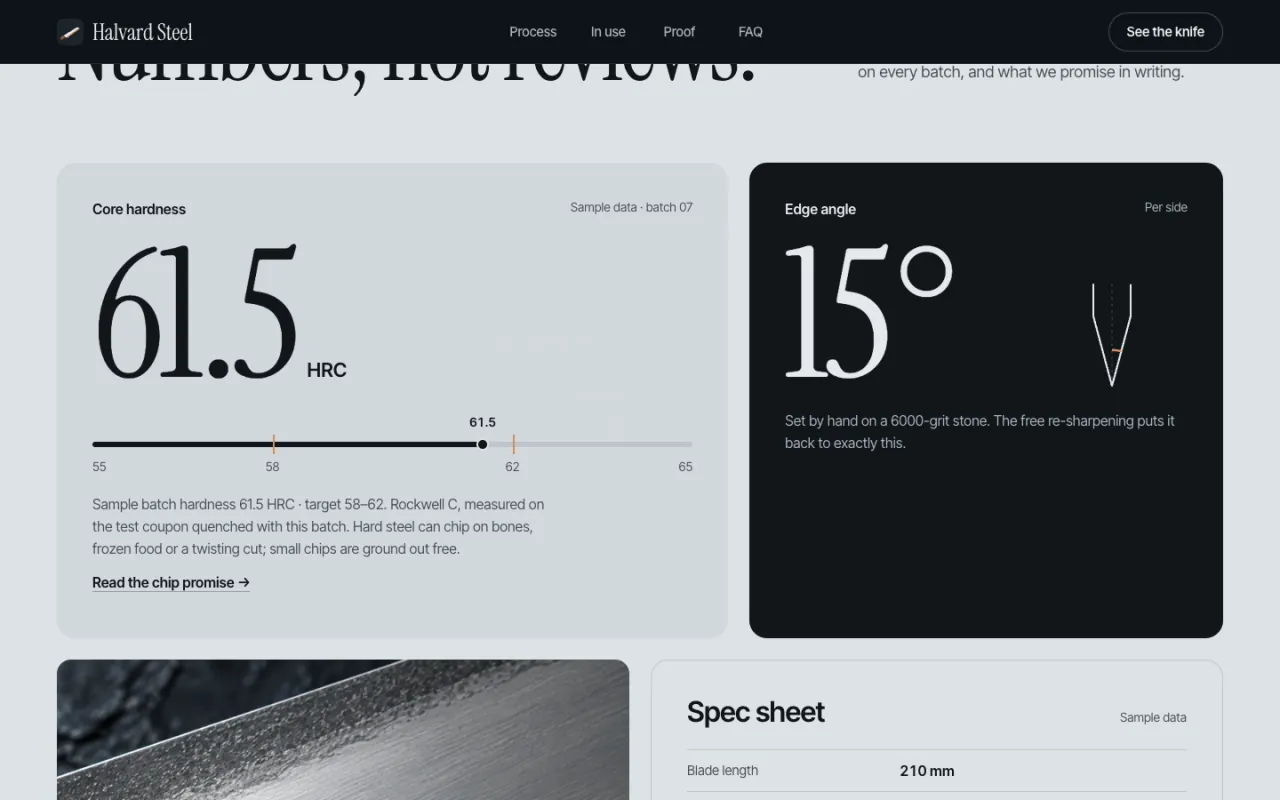The image size is (1280, 800).
Task: Select Proof in the top navigation
Action: point(679,32)
